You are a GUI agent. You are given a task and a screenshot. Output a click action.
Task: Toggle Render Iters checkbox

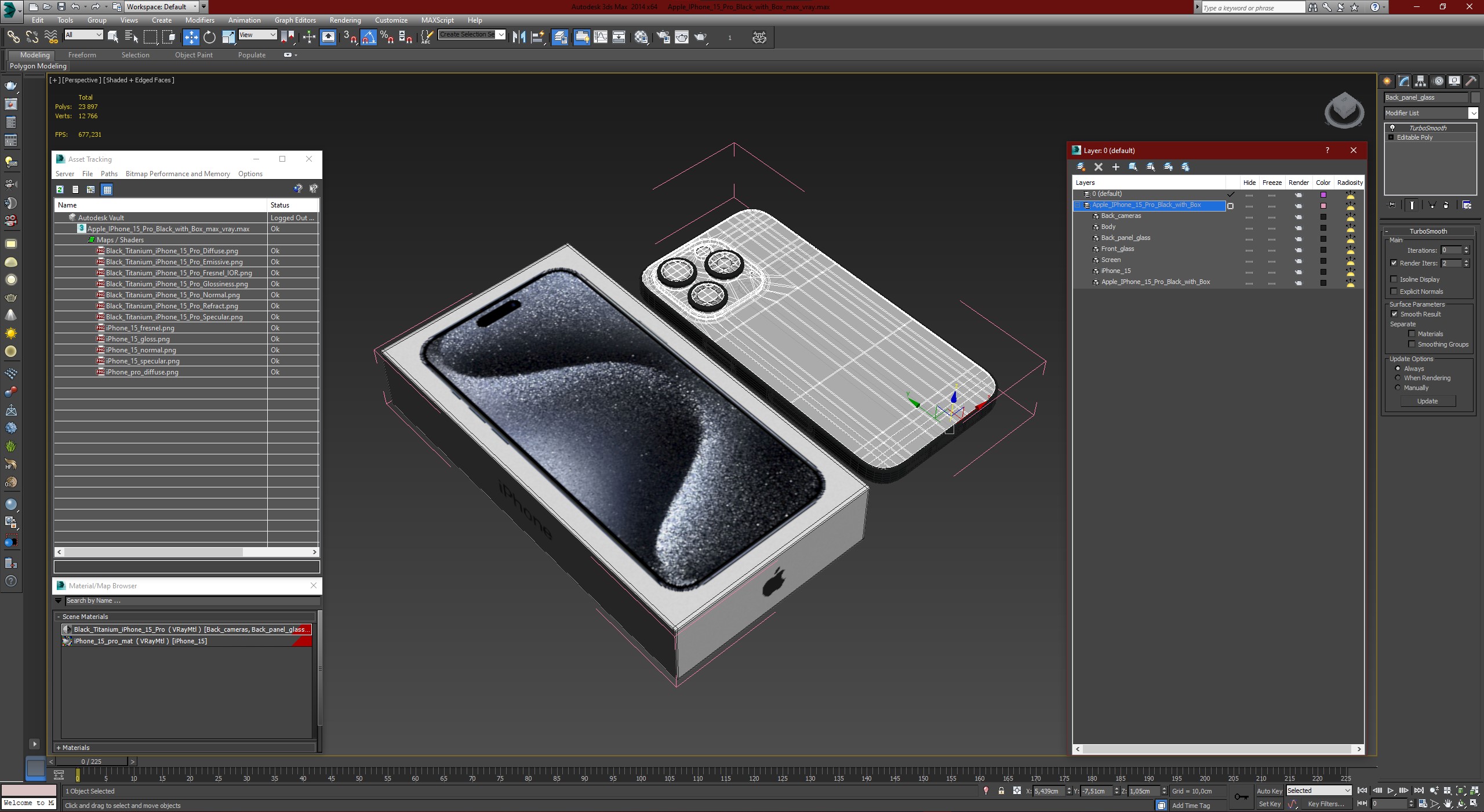1394,263
